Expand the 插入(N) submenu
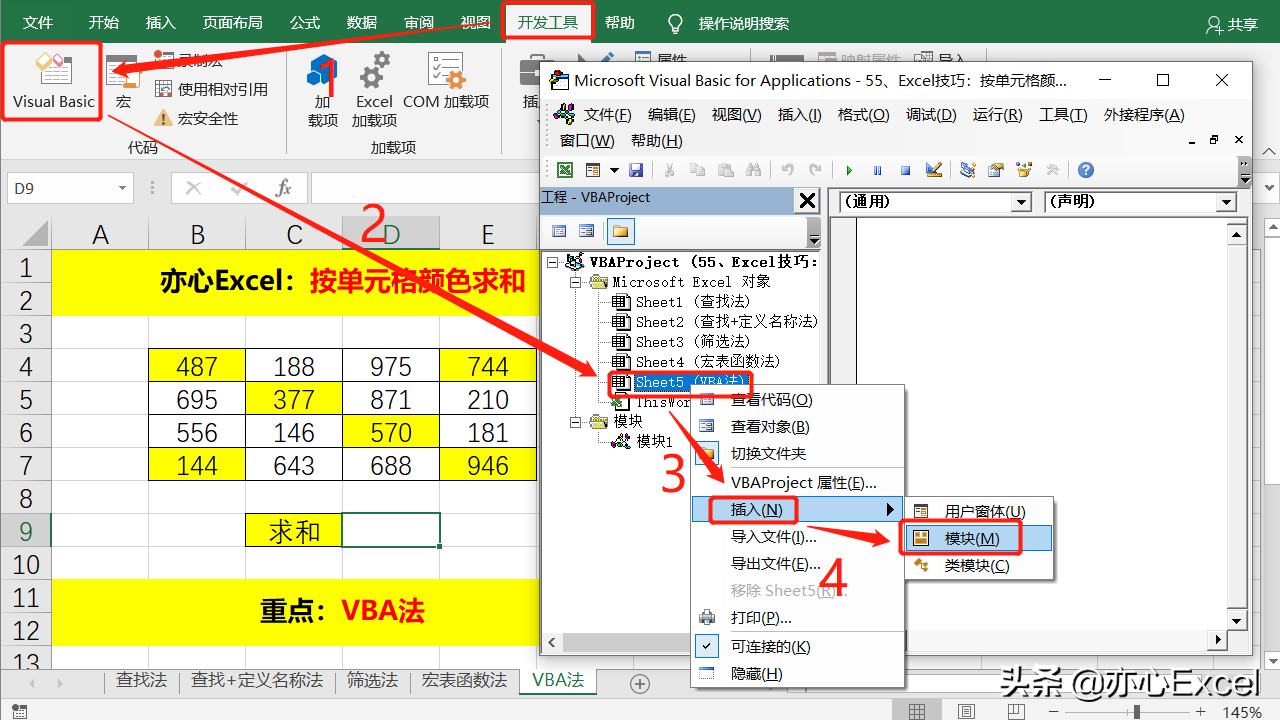 pos(798,510)
